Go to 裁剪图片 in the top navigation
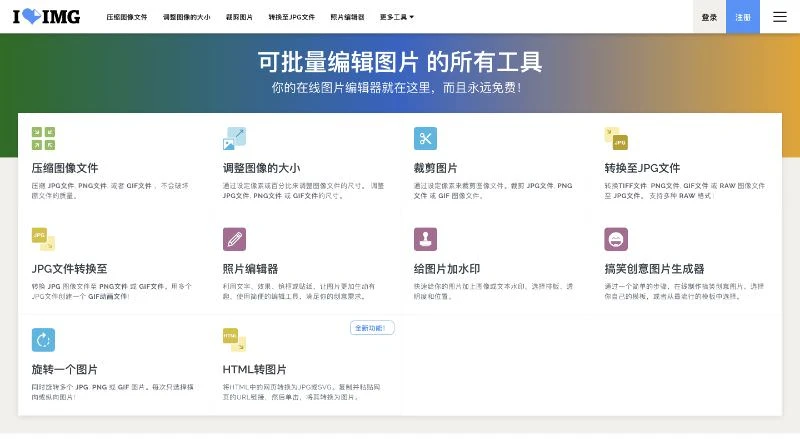Viewport: 800px width, 439px height. click(240, 17)
